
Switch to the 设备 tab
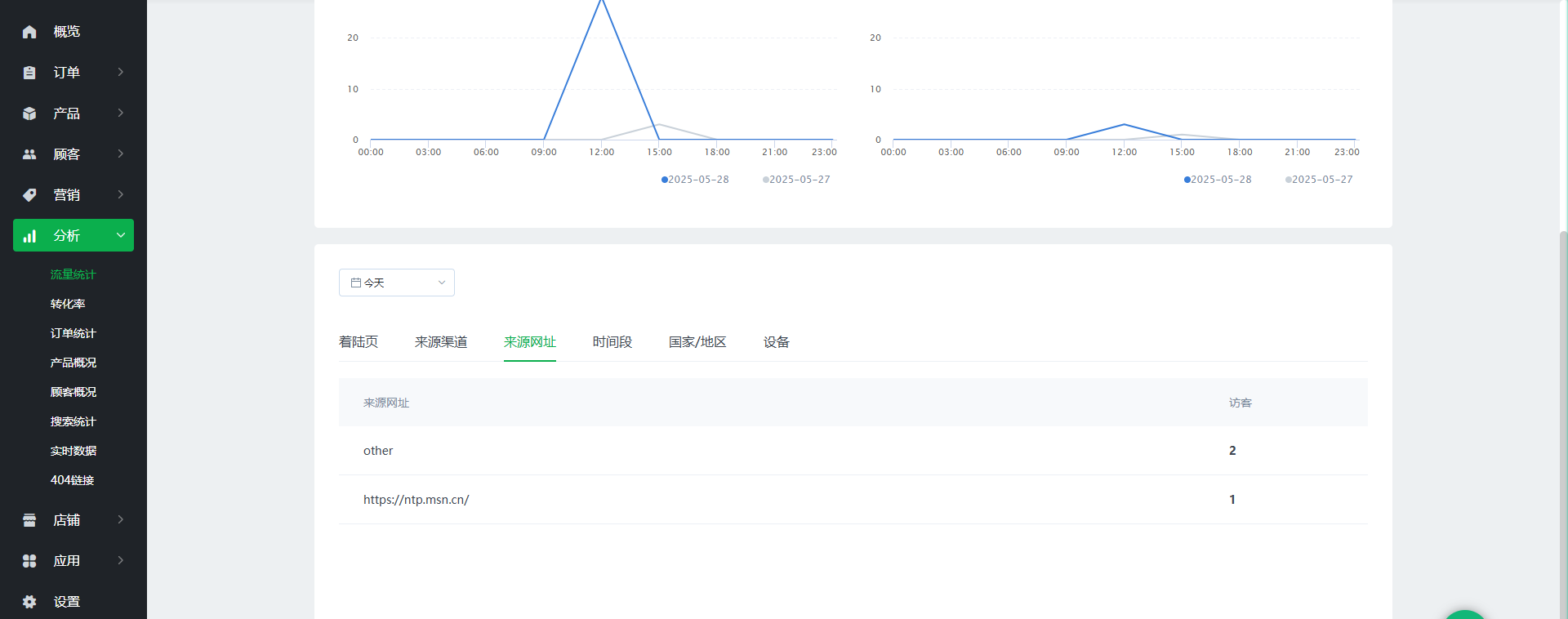[x=777, y=342]
